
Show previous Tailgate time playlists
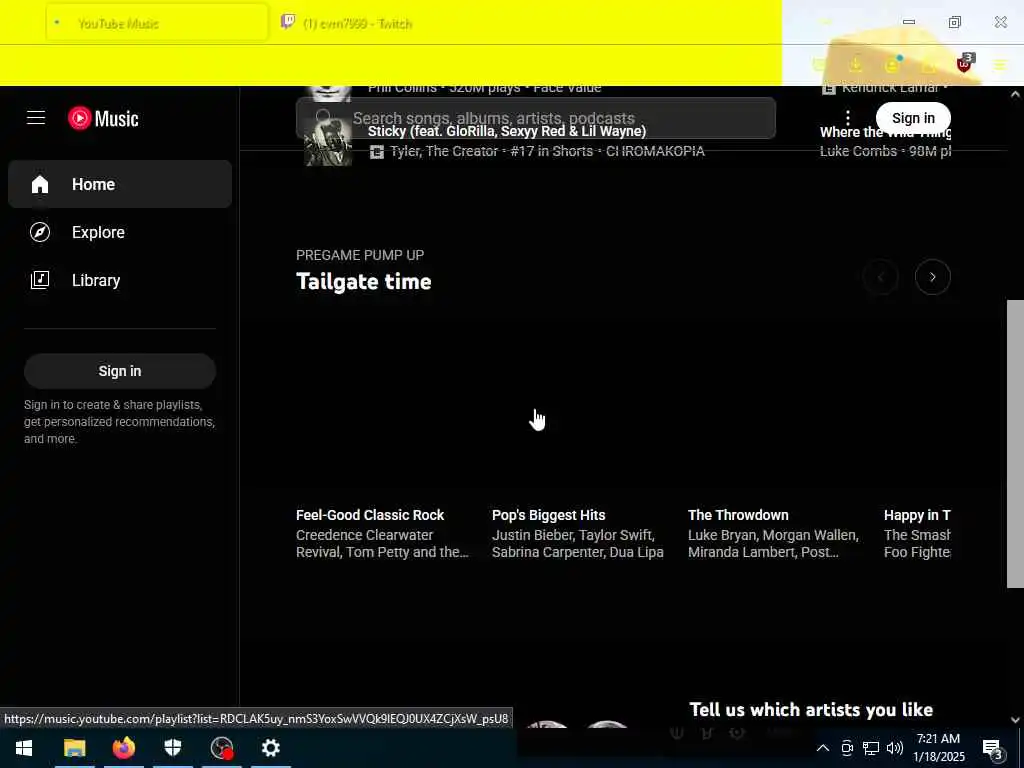click(880, 278)
